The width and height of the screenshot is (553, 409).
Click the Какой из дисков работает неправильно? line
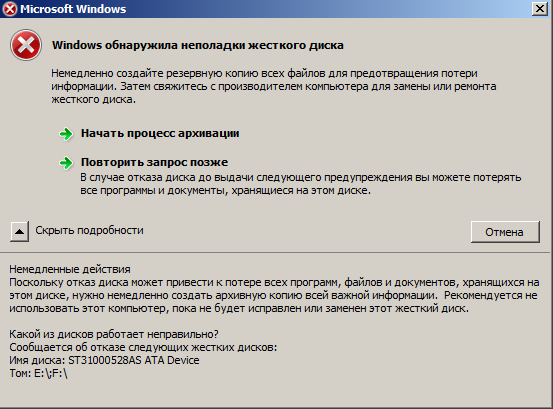pos(114,334)
